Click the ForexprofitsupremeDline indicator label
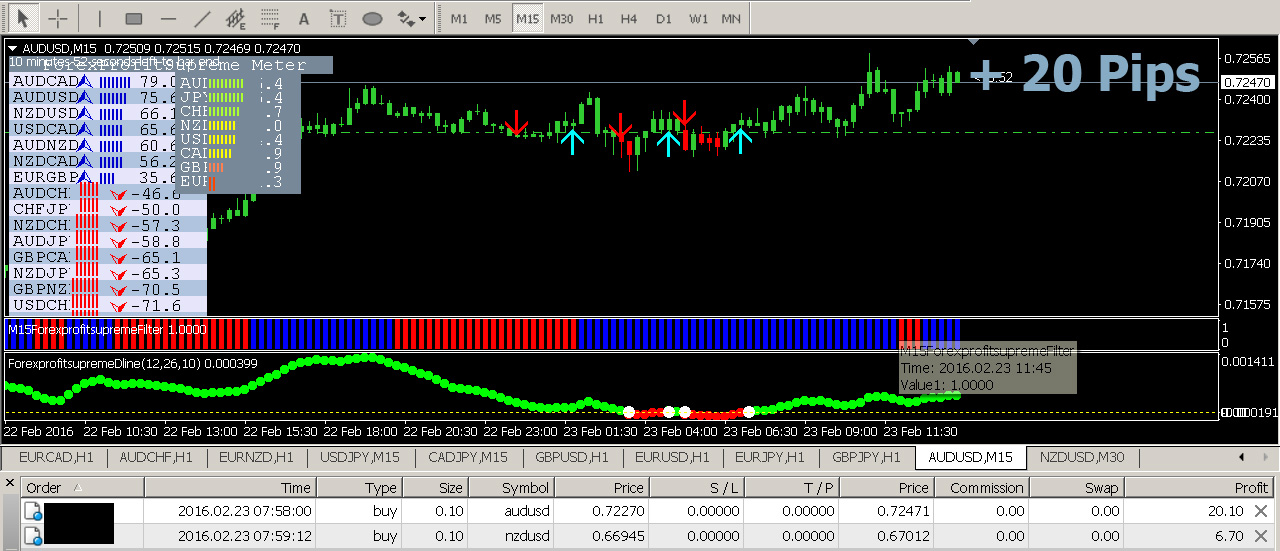Viewport: 1280px width, 551px height. pos(132,363)
